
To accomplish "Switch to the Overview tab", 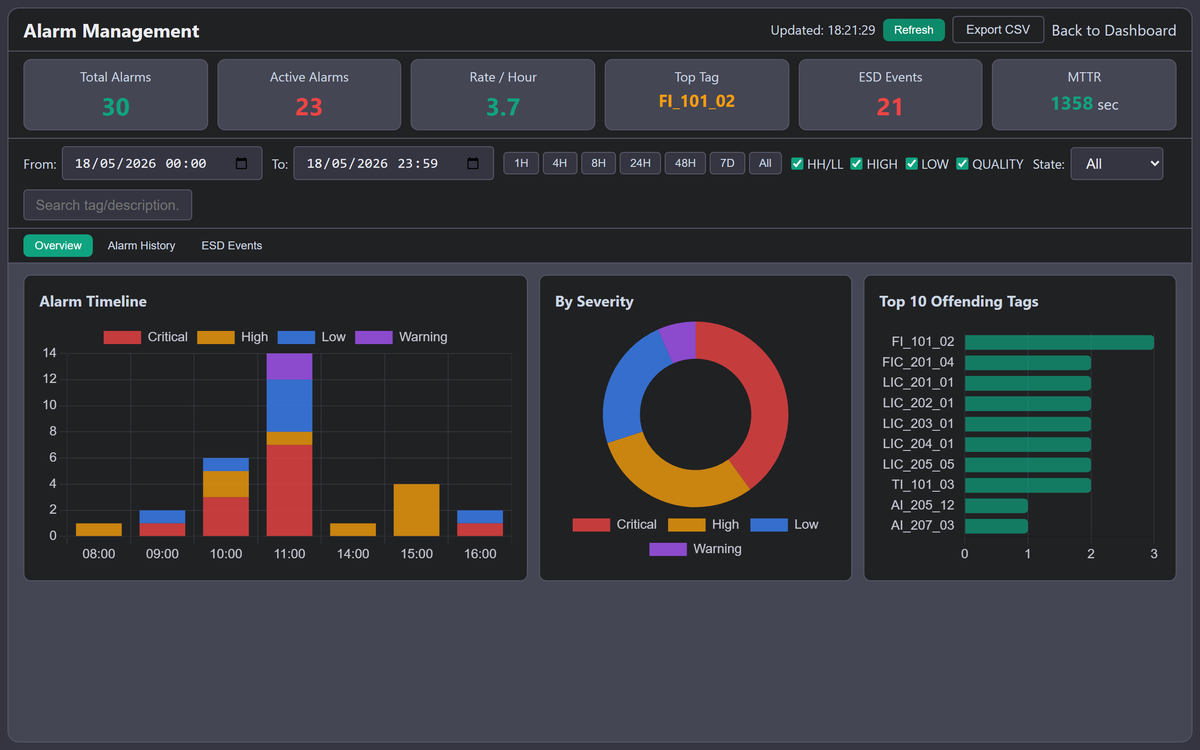I will coord(58,245).
